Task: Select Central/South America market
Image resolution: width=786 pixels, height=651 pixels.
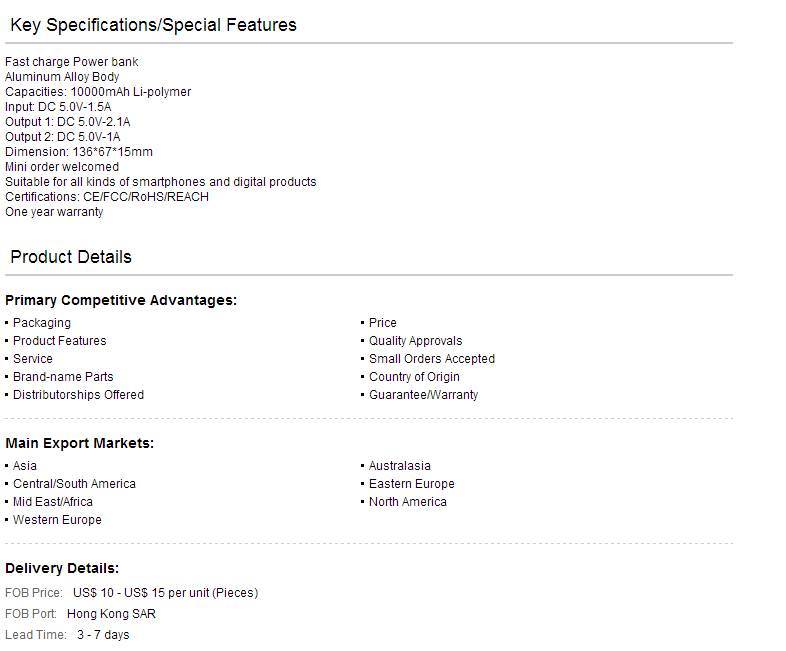Action: point(74,484)
